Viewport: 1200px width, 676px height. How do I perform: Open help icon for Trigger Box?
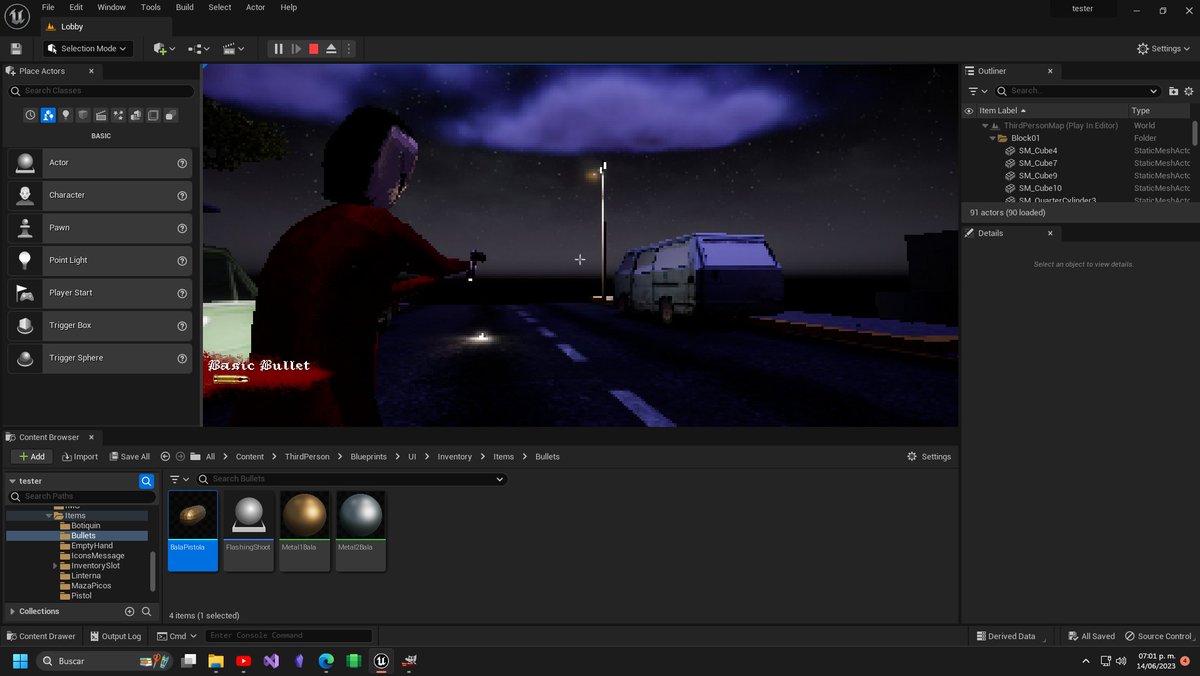tap(182, 325)
